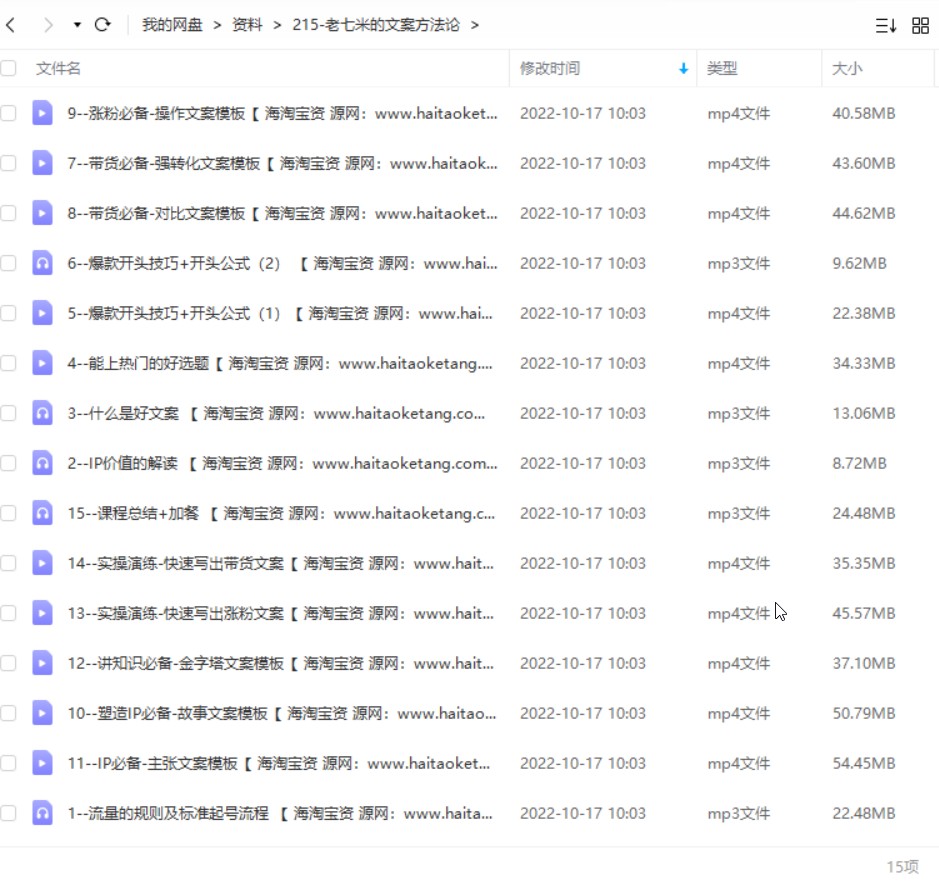Sort by 大小 column header
939x881 pixels.
pyautogui.click(x=847, y=68)
